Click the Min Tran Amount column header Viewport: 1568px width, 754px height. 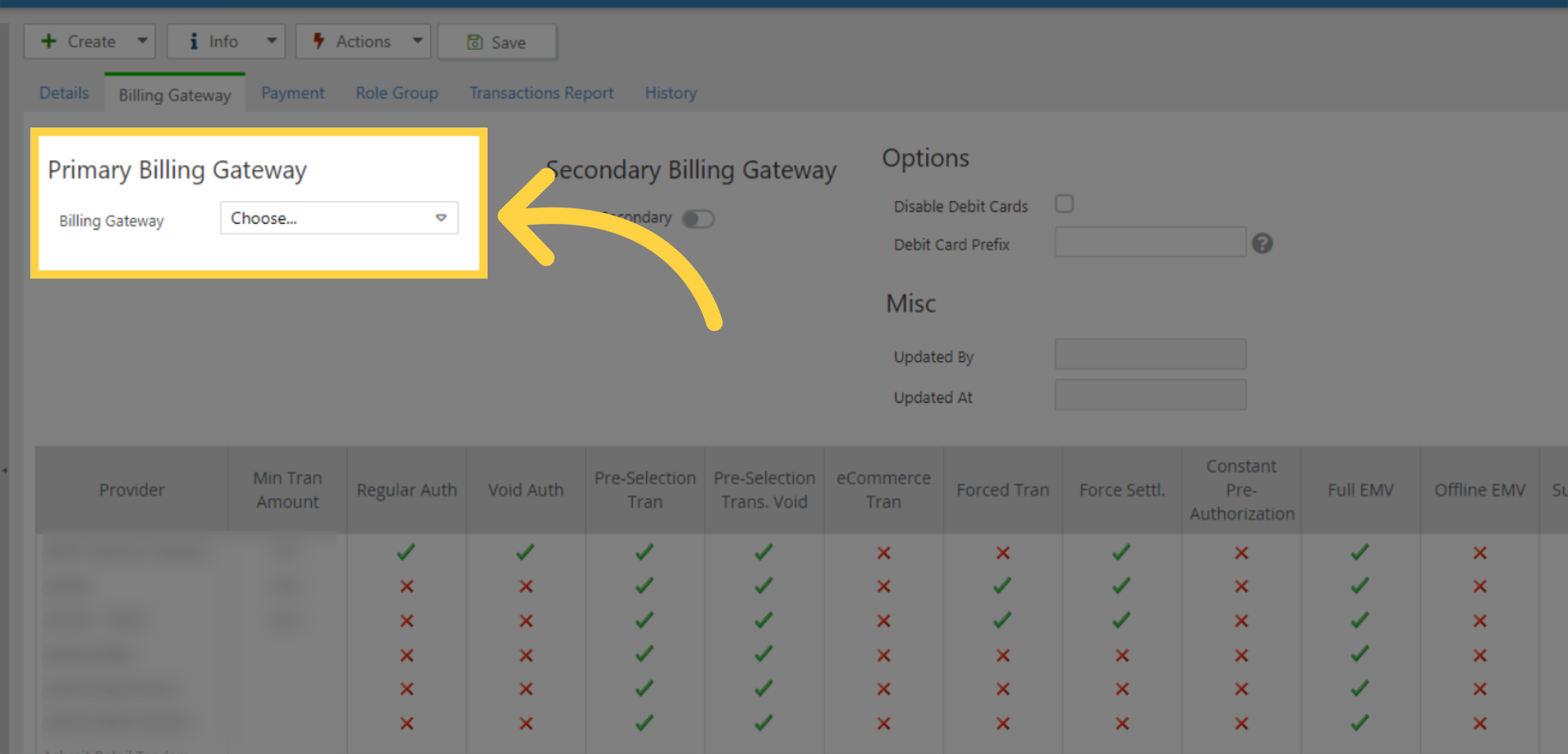287,490
